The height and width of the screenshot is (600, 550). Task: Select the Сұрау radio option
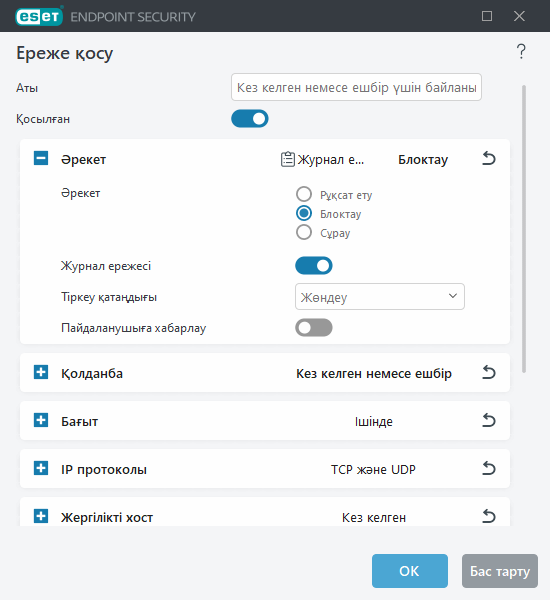(304, 232)
